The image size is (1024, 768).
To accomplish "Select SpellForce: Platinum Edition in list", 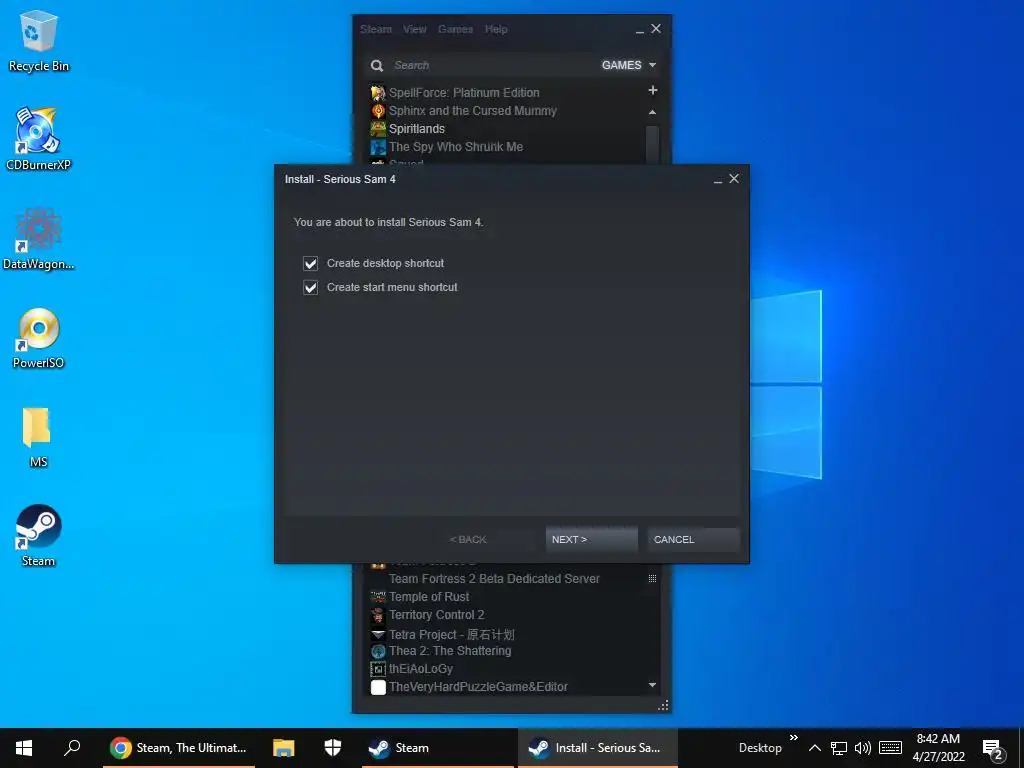I will click(x=464, y=93).
